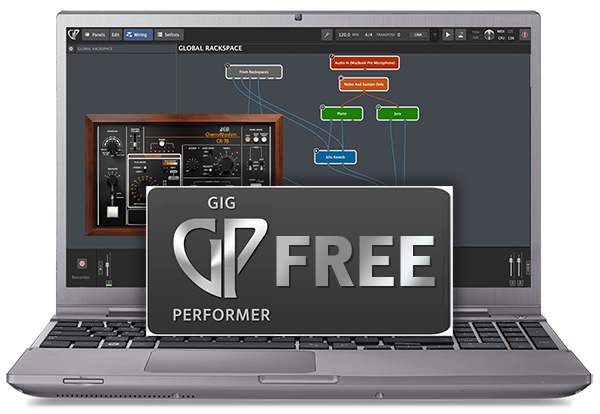Switch to the Edit view
This screenshot has width=600, height=414.
click(x=116, y=34)
